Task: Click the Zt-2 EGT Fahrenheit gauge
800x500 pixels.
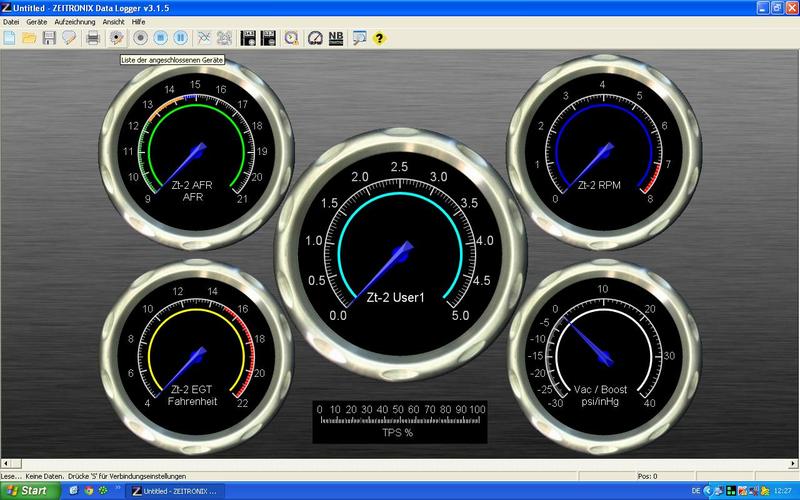Action: point(196,356)
